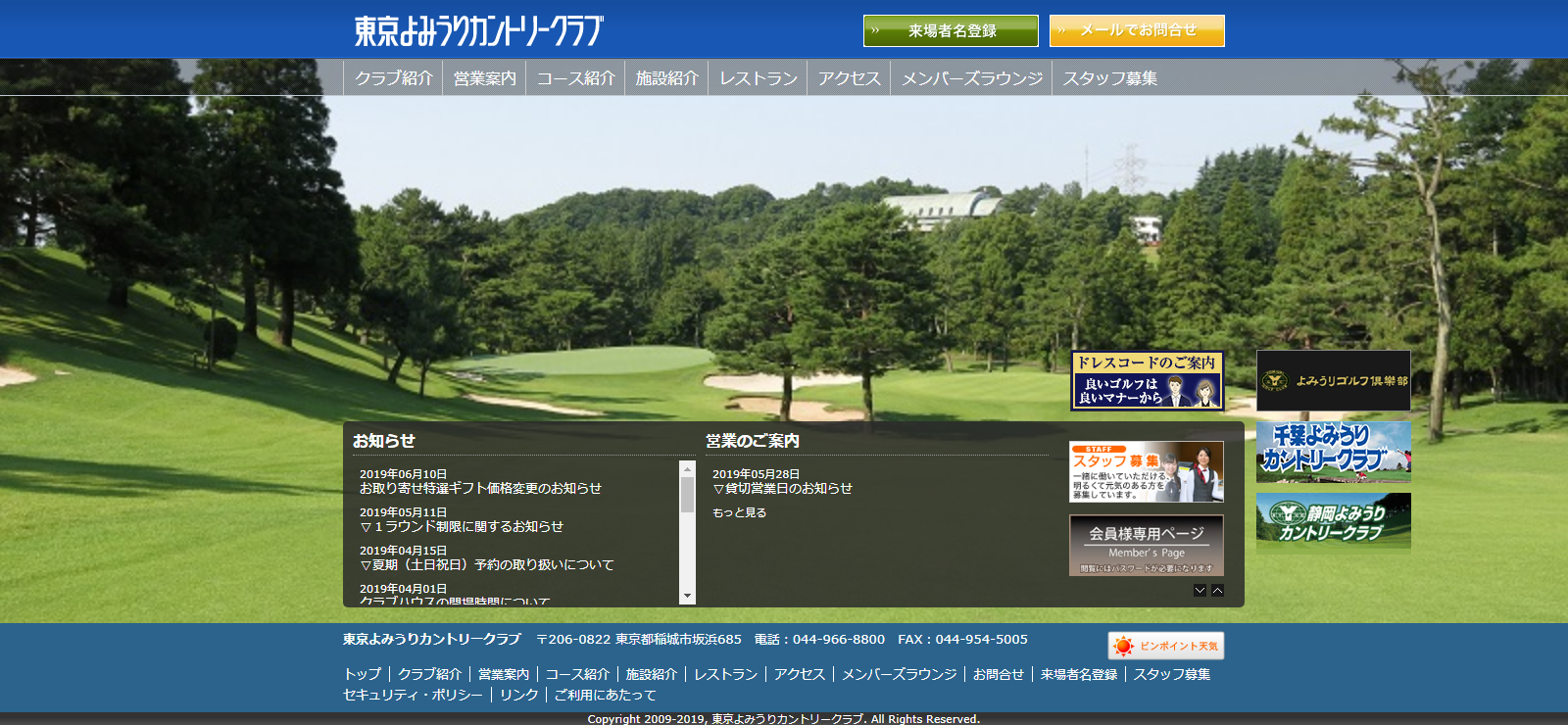1568x725 pixels.
Task: Click the 営業のご案内 section heading
Action: point(753,441)
